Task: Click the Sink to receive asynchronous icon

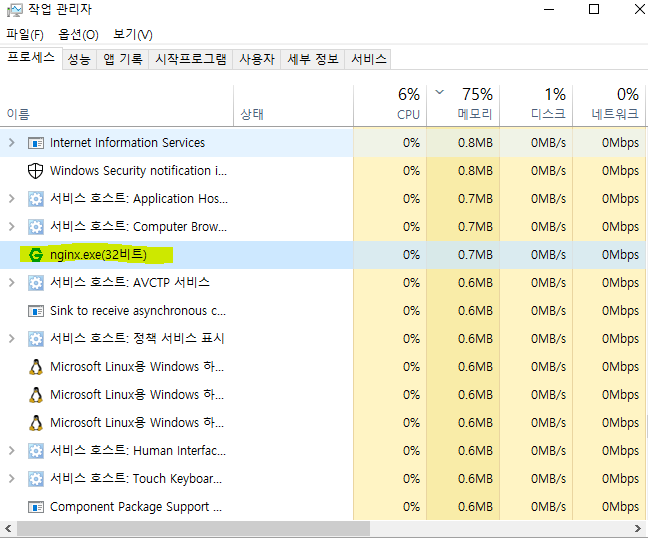Action: click(36, 311)
